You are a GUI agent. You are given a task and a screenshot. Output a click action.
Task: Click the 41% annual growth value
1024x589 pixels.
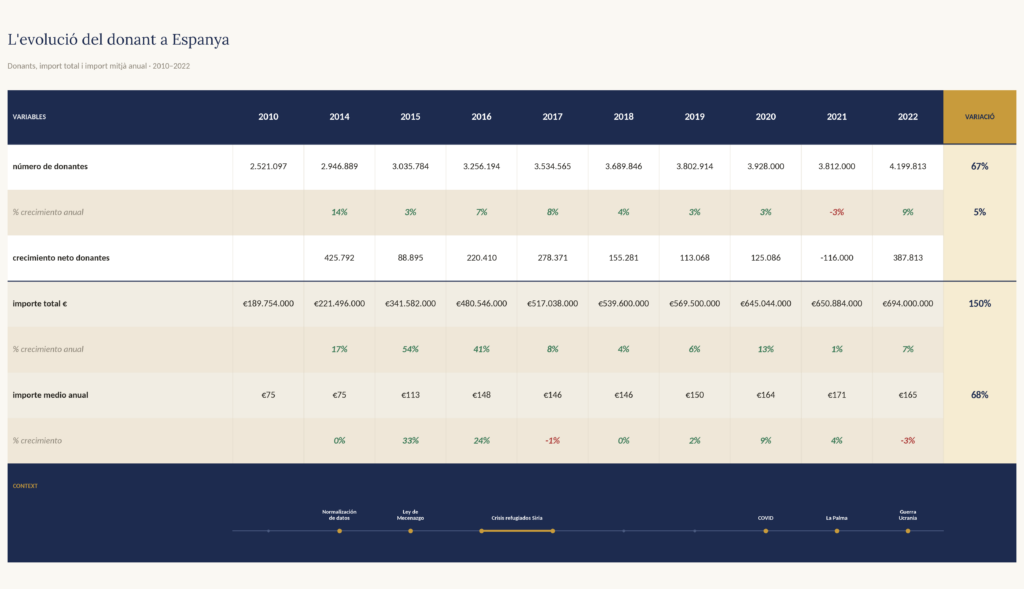pos(481,349)
